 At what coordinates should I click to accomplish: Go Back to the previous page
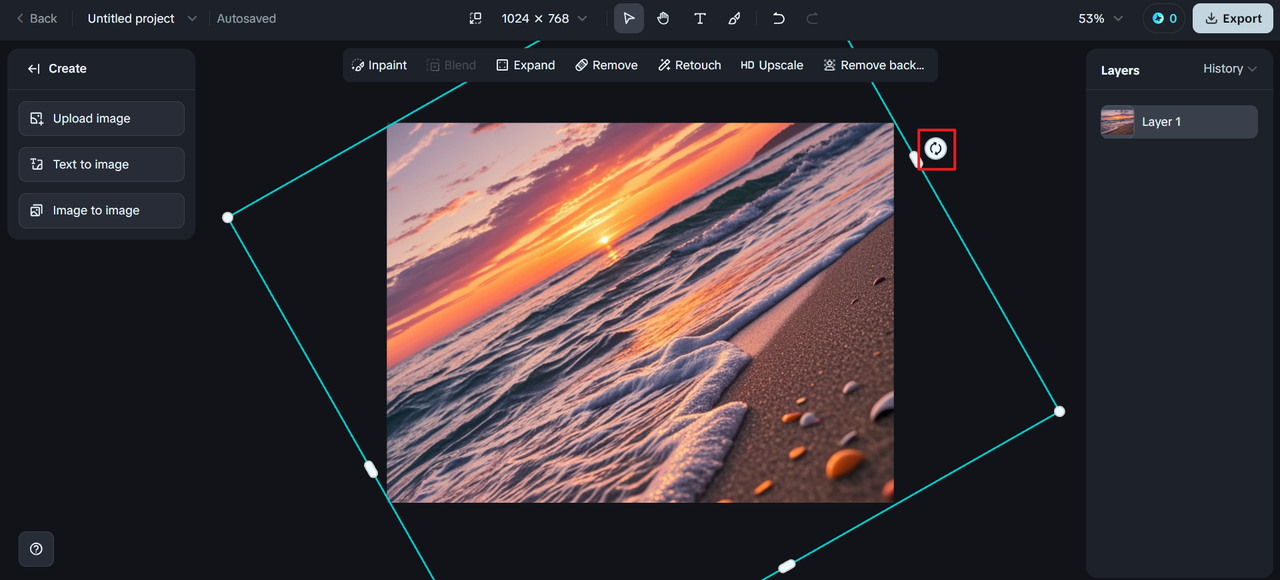[x=36, y=19]
